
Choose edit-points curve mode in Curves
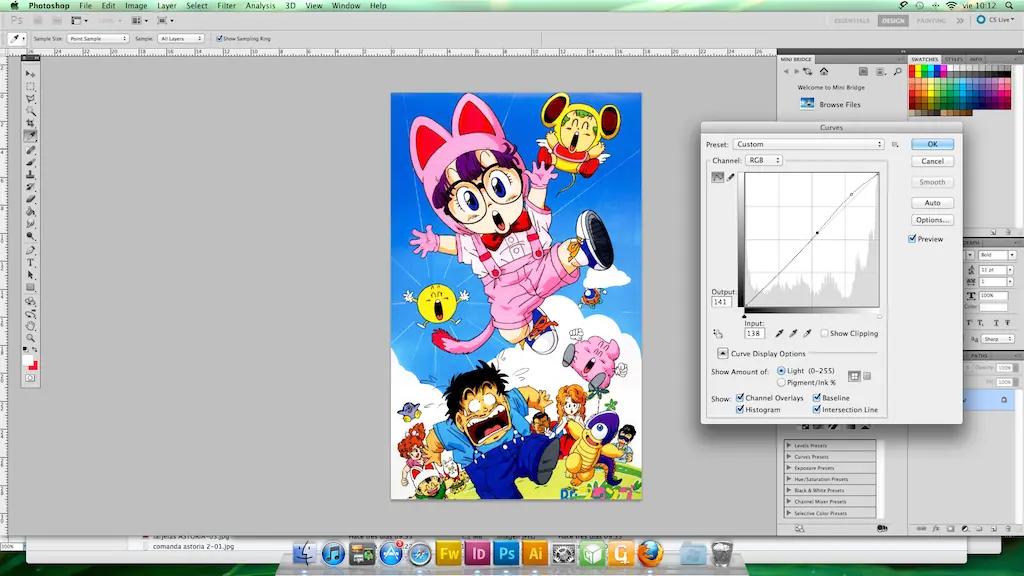click(718, 177)
